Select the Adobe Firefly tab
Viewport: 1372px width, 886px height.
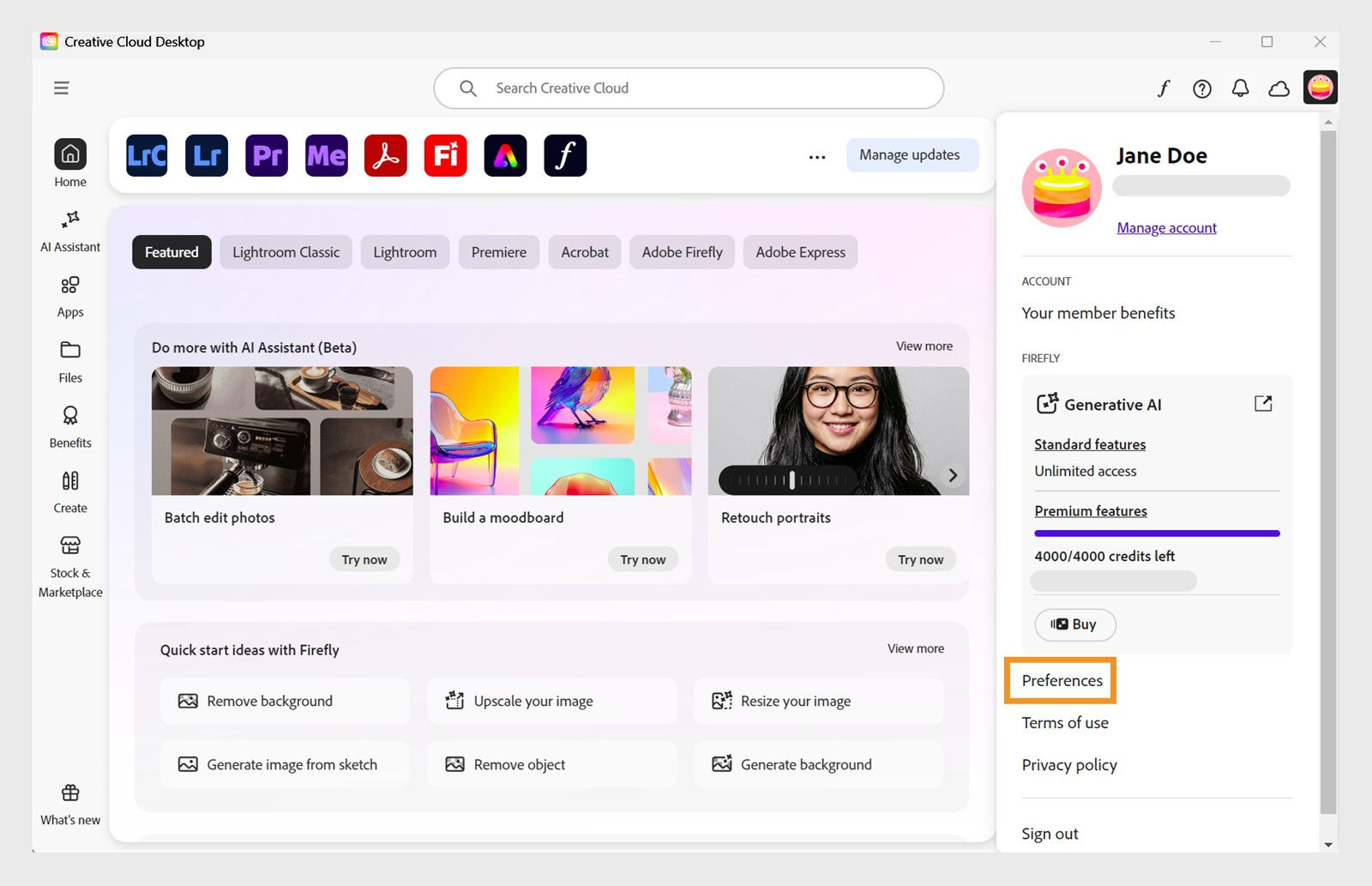[683, 252]
